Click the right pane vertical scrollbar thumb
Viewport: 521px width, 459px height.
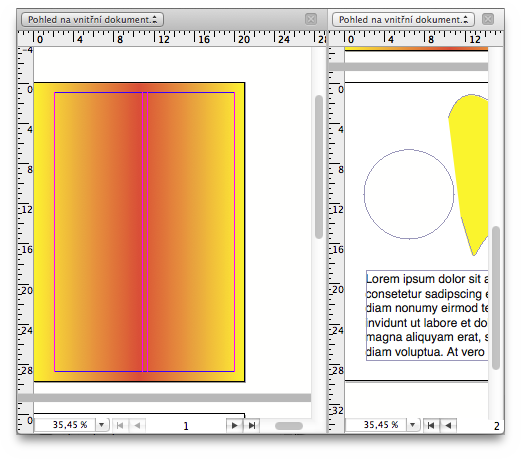tap(496, 298)
